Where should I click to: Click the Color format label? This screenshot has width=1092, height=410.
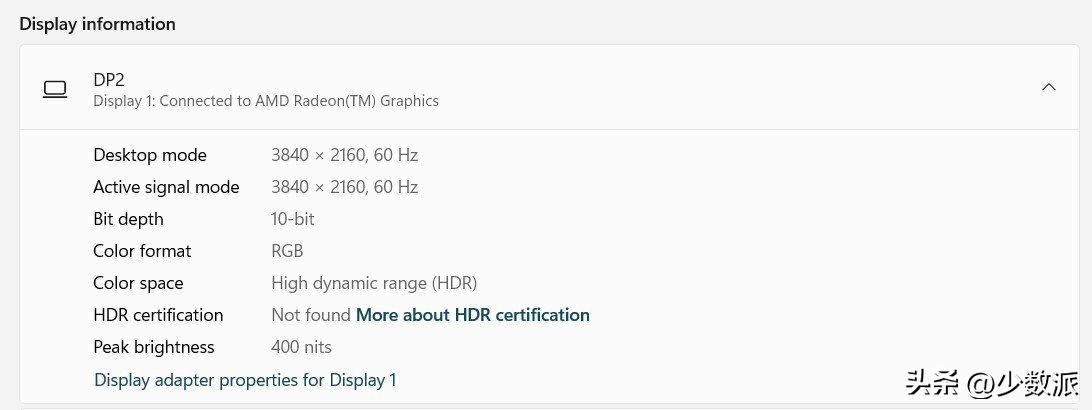pyautogui.click(x=142, y=251)
